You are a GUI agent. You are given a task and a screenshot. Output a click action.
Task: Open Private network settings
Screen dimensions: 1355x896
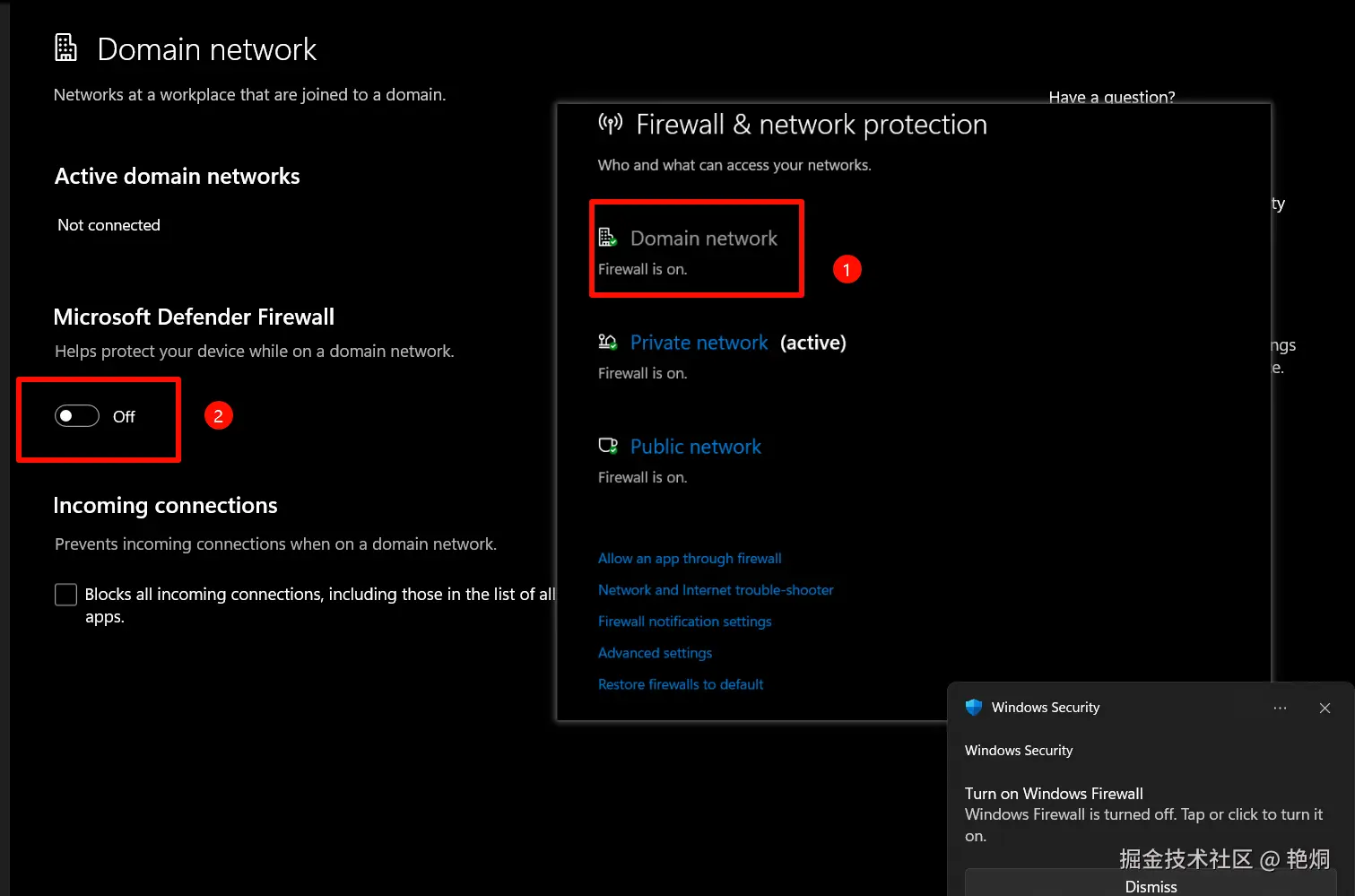coord(699,343)
